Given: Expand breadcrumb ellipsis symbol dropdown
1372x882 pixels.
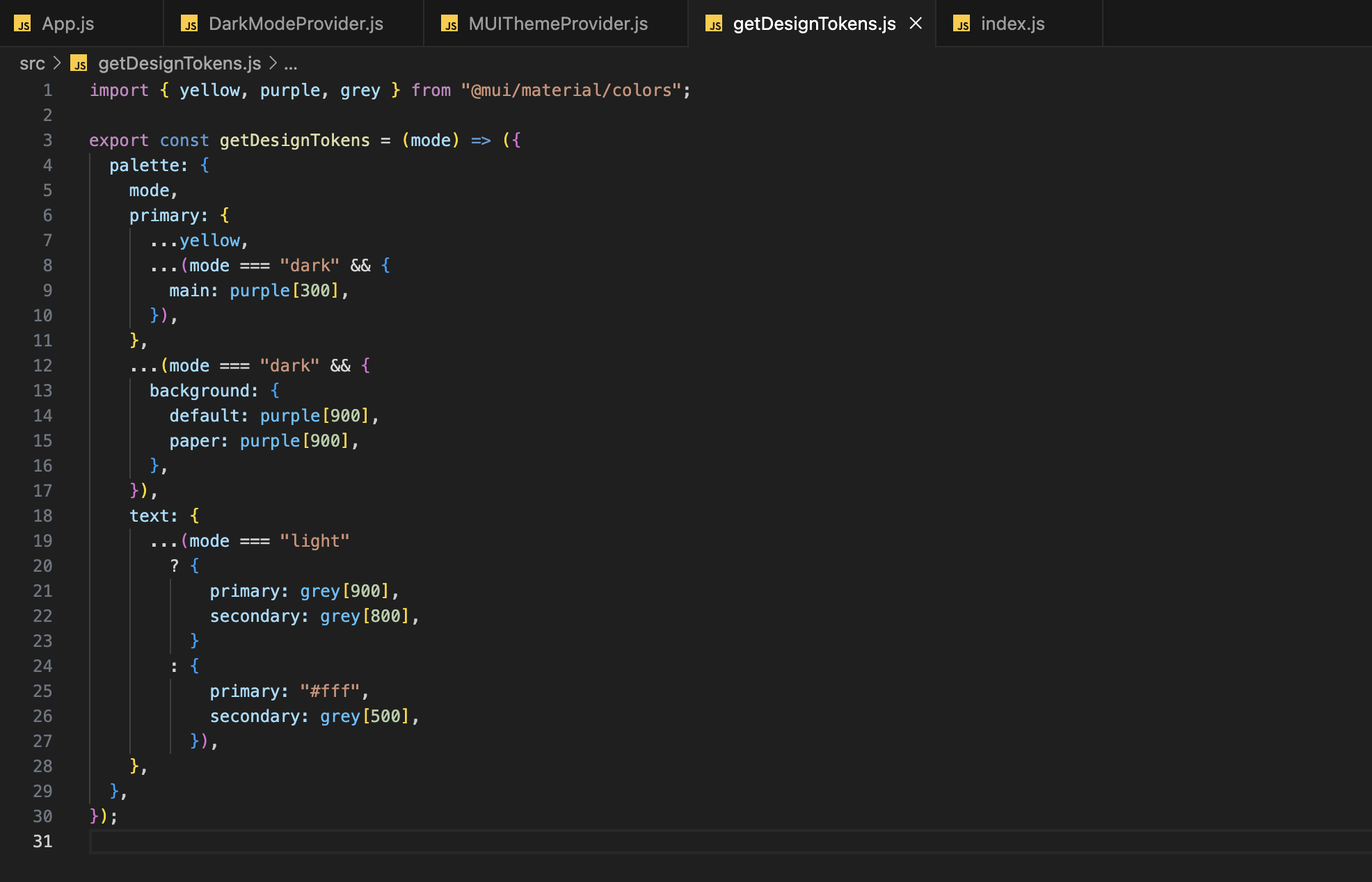Looking at the screenshot, I should coord(291,64).
